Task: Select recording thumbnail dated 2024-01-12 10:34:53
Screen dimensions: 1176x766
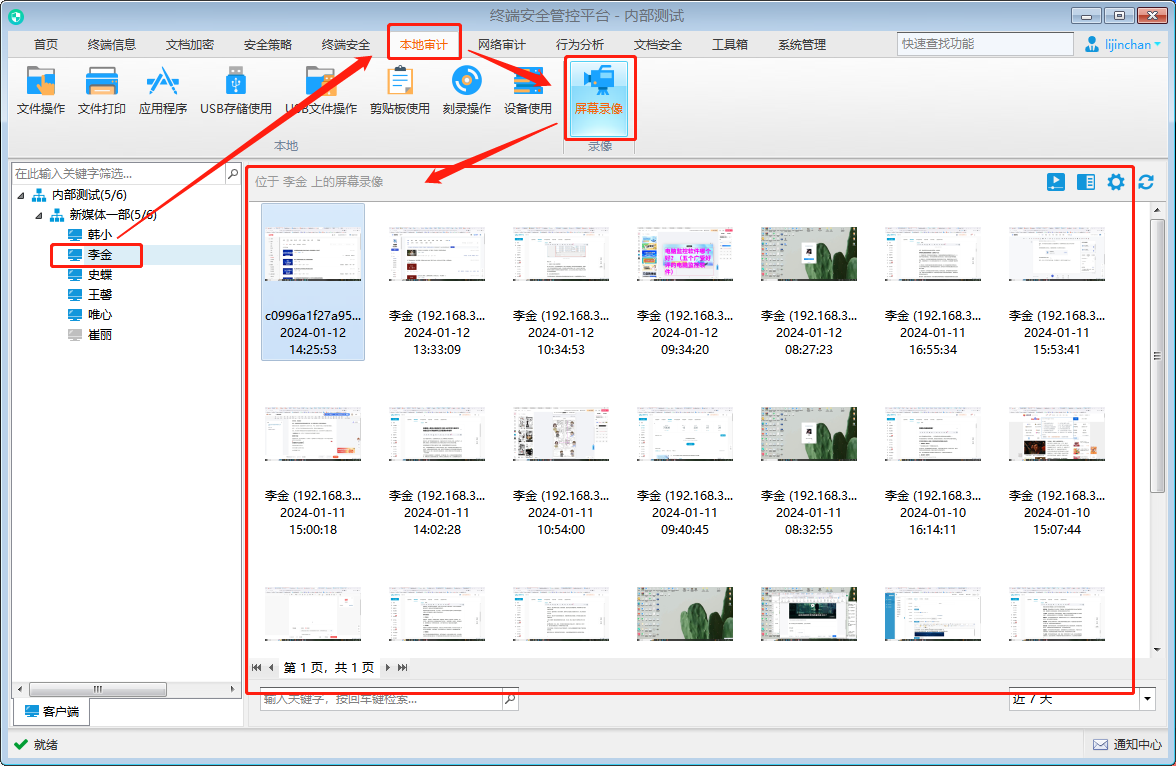Action: pos(561,291)
